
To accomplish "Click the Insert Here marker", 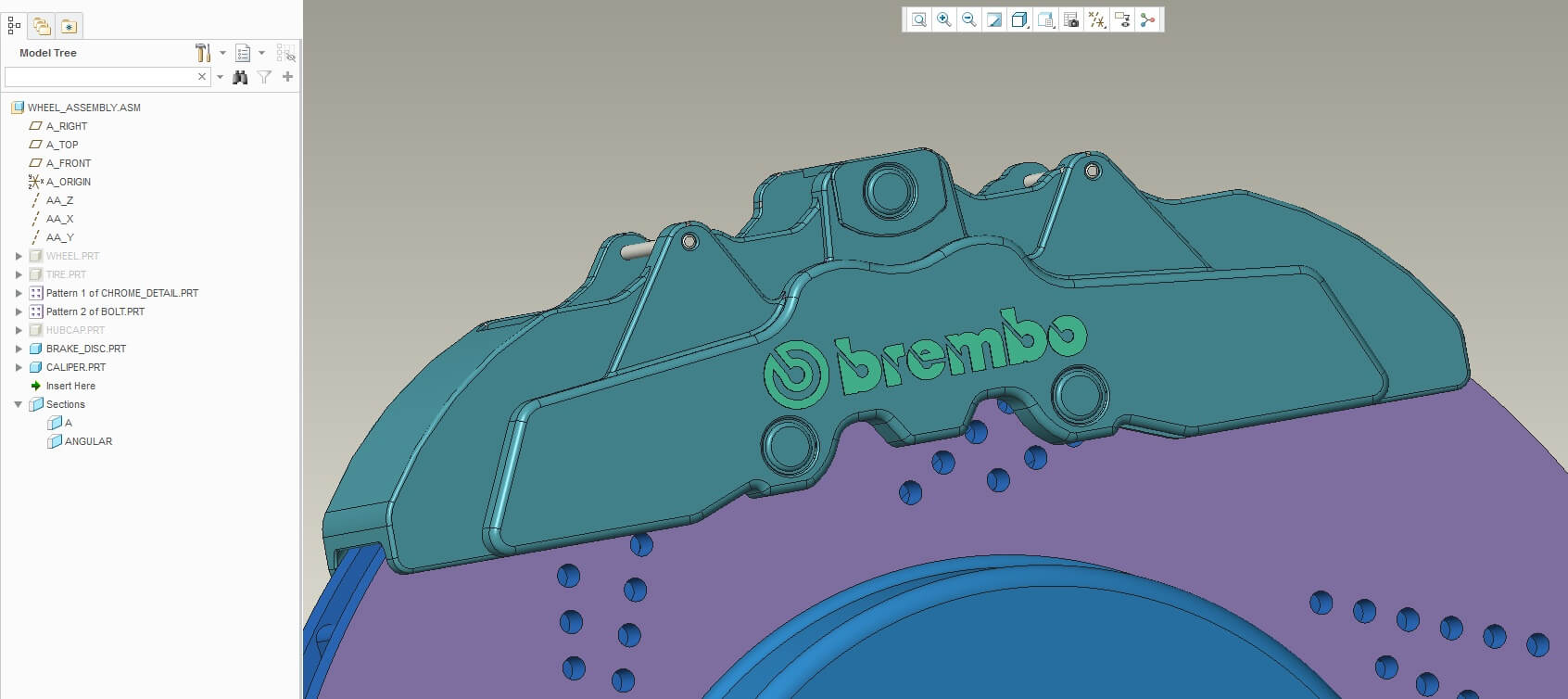I will (70, 386).
